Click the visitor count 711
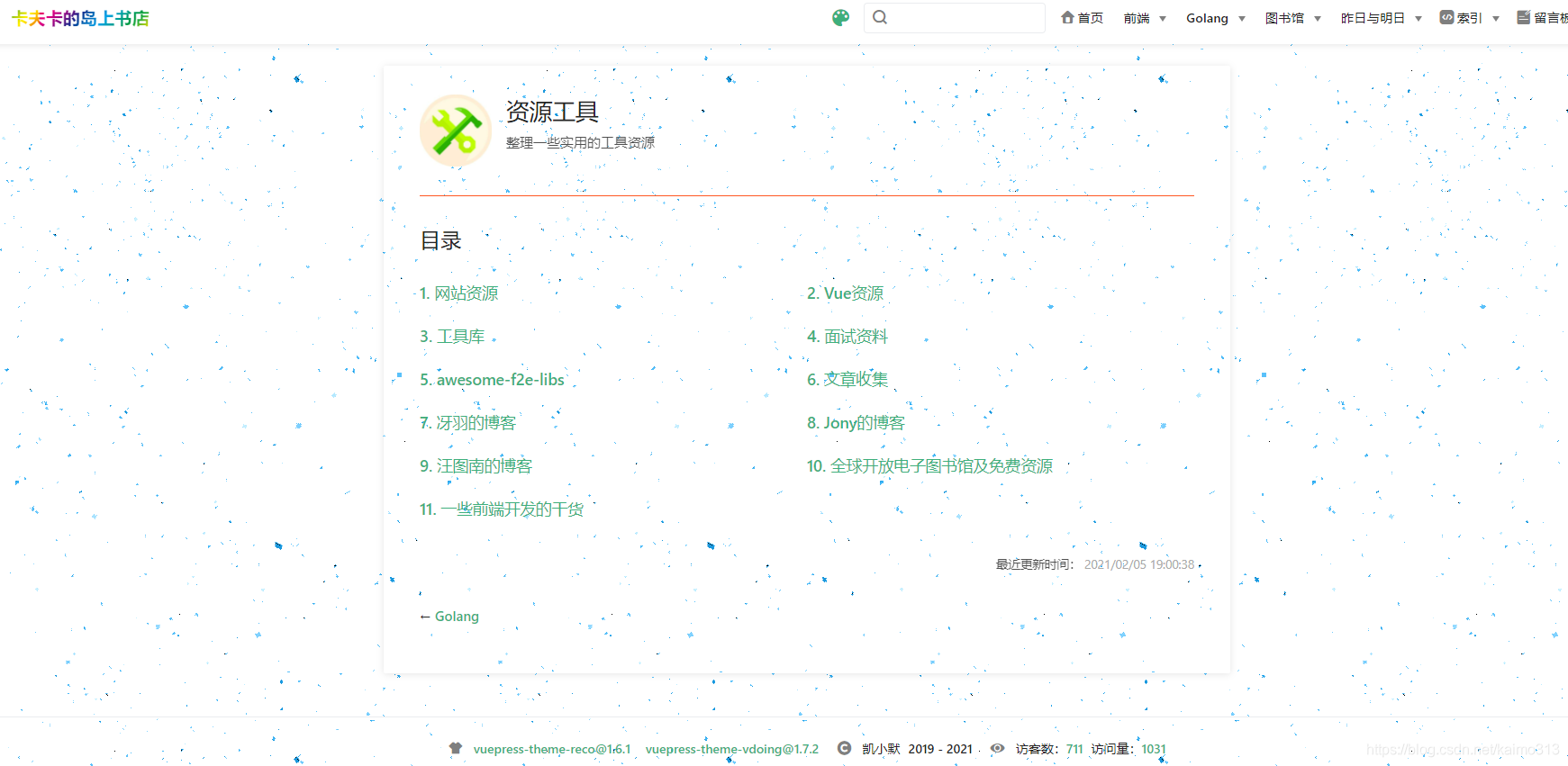Image resolution: width=1568 pixels, height=766 pixels. pyautogui.click(x=1074, y=749)
